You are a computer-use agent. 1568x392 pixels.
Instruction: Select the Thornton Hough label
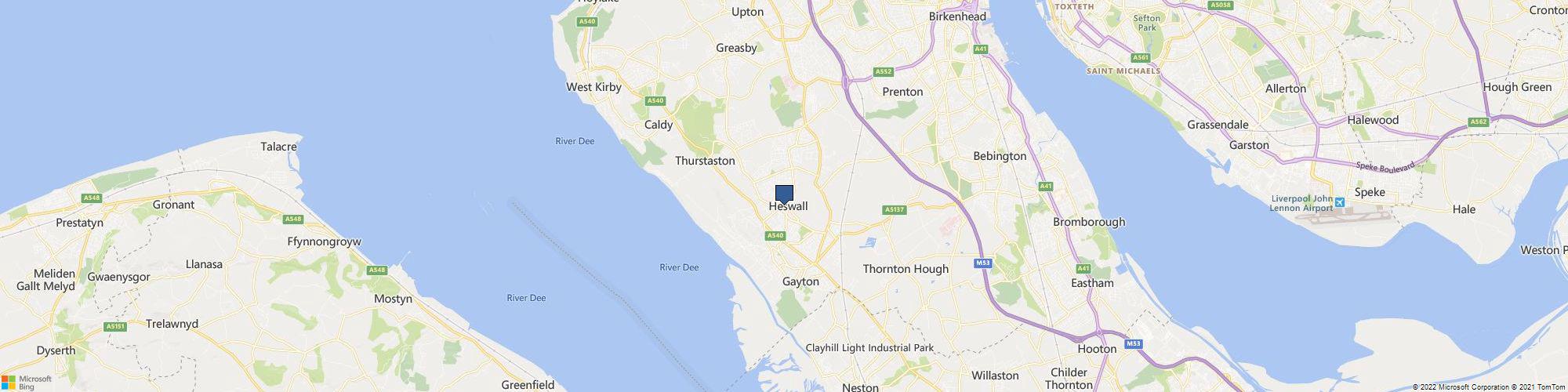[x=906, y=269]
